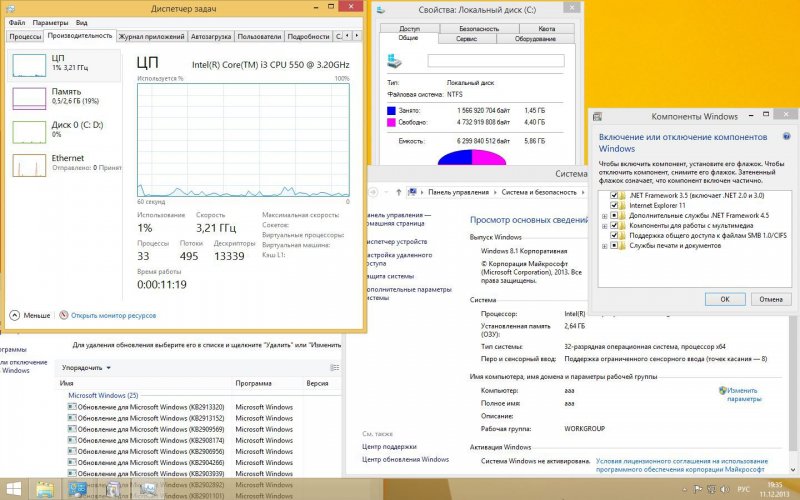Image resolution: width=800 pixels, height=500 pixels.
Task: Open the Упорядочить dropdown
Action: (86, 367)
